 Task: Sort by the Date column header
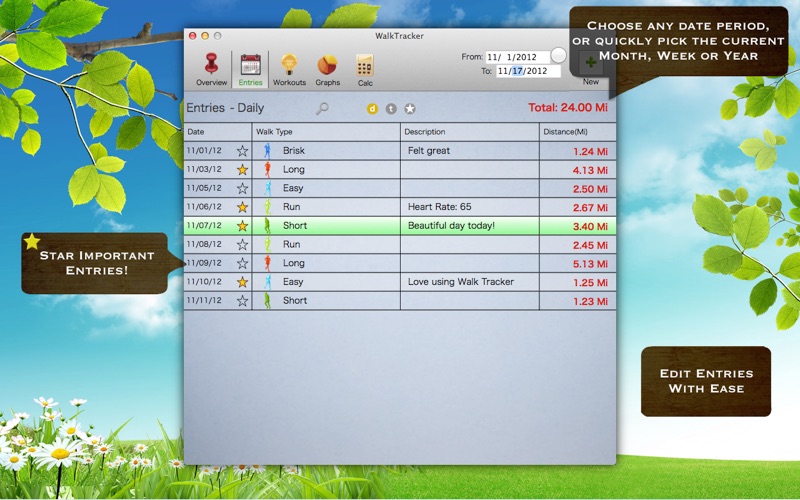[218, 132]
